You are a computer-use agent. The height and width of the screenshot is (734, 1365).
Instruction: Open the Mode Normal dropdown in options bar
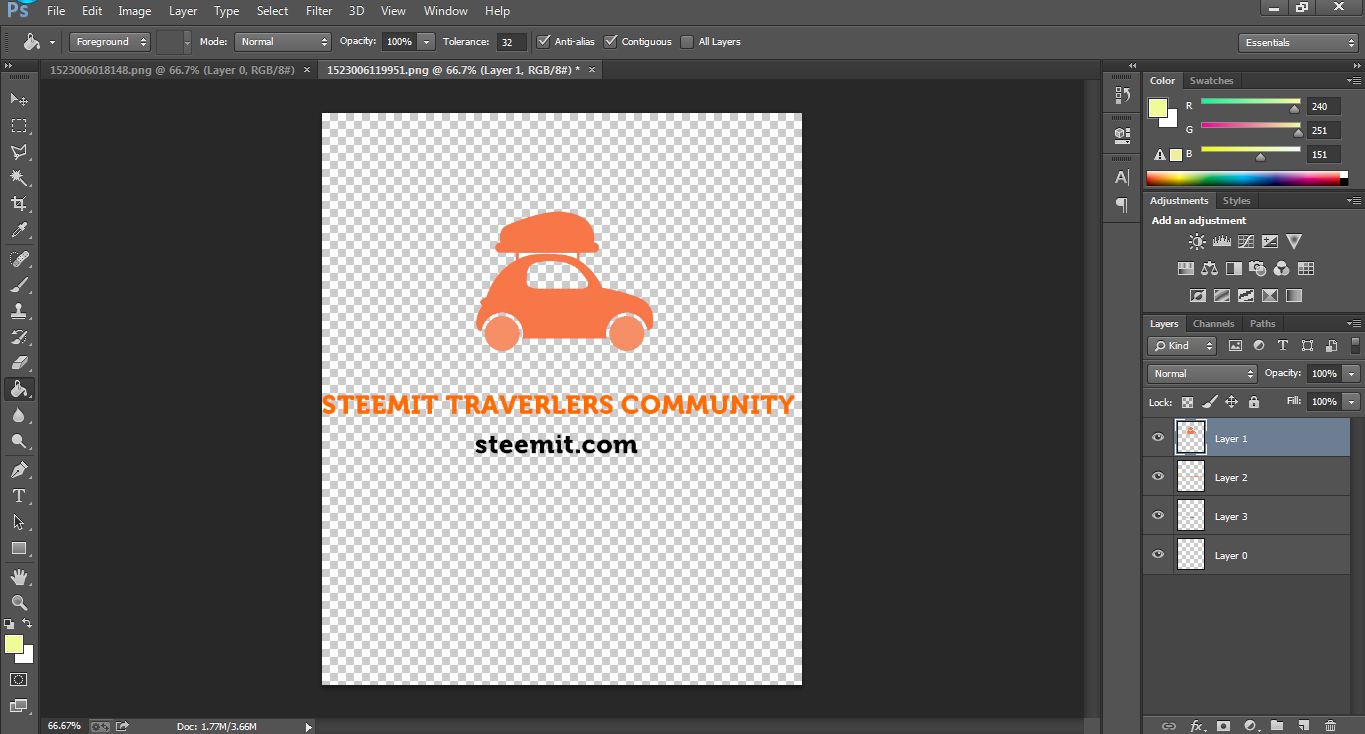[x=283, y=42]
